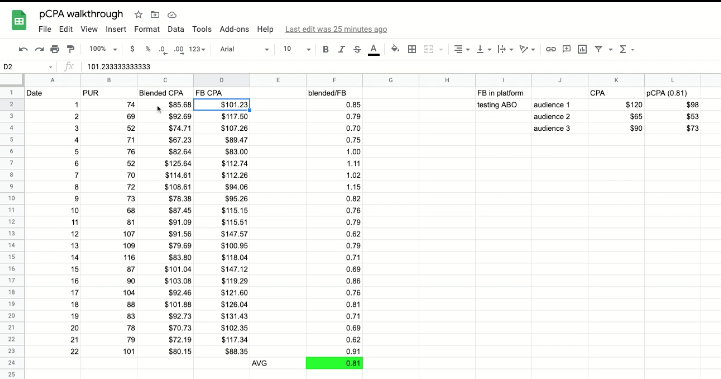The width and height of the screenshot is (721, 379).
Task: Activate the Paint format tool
Action: (x=70, y=49)
